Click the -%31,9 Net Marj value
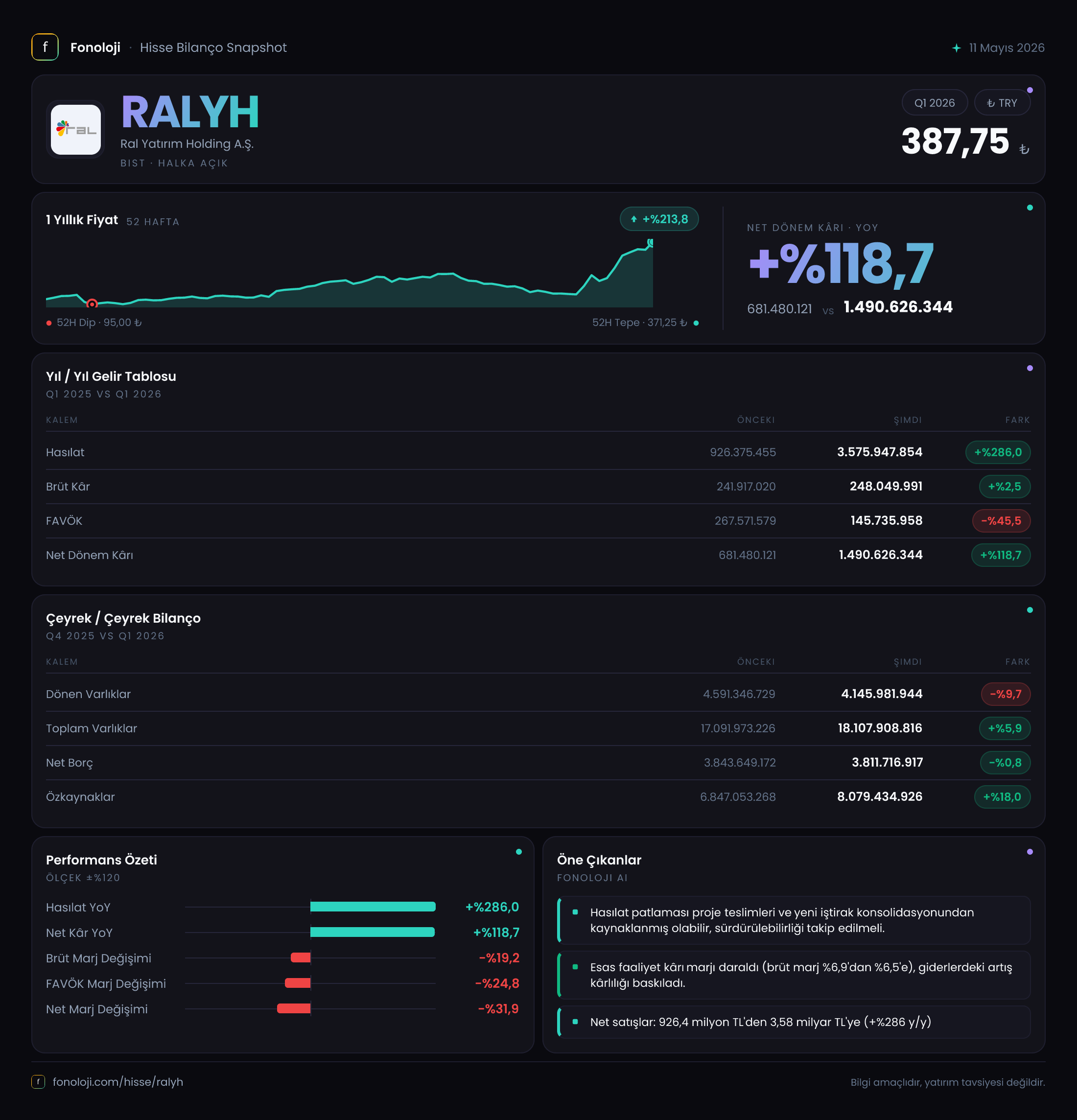Viewport: 1077px width, 1120px height. point(498,1008)
